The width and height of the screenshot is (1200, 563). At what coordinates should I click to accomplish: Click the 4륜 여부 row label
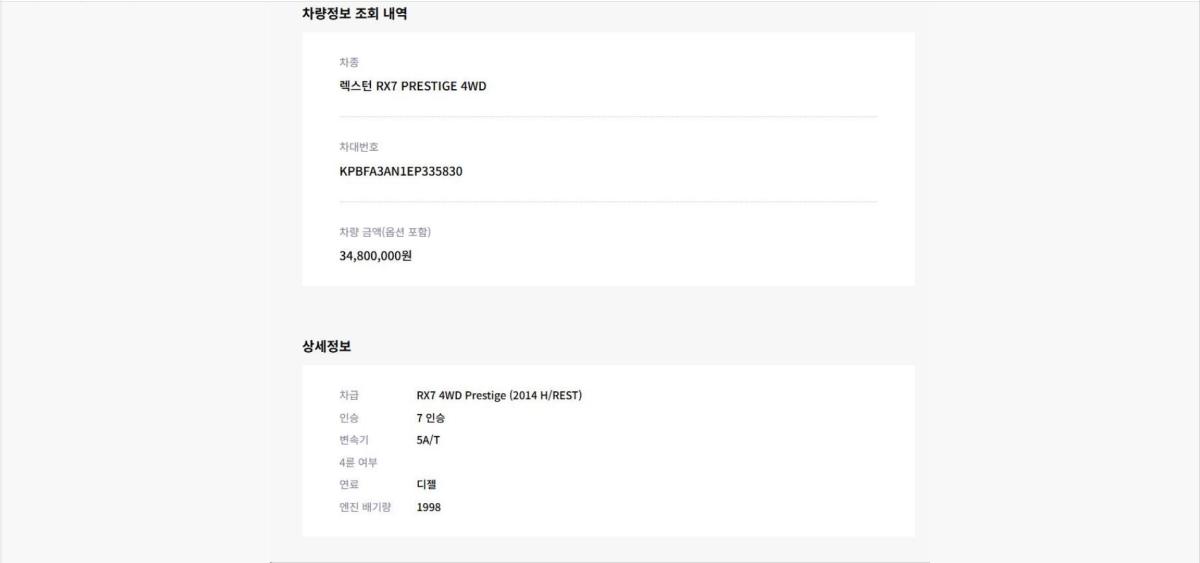pos(359,462)
